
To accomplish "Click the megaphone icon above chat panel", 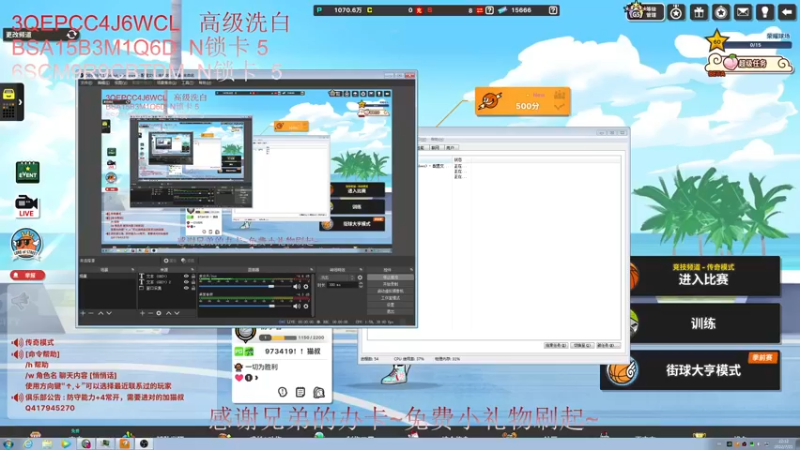I will coord(20,302).
